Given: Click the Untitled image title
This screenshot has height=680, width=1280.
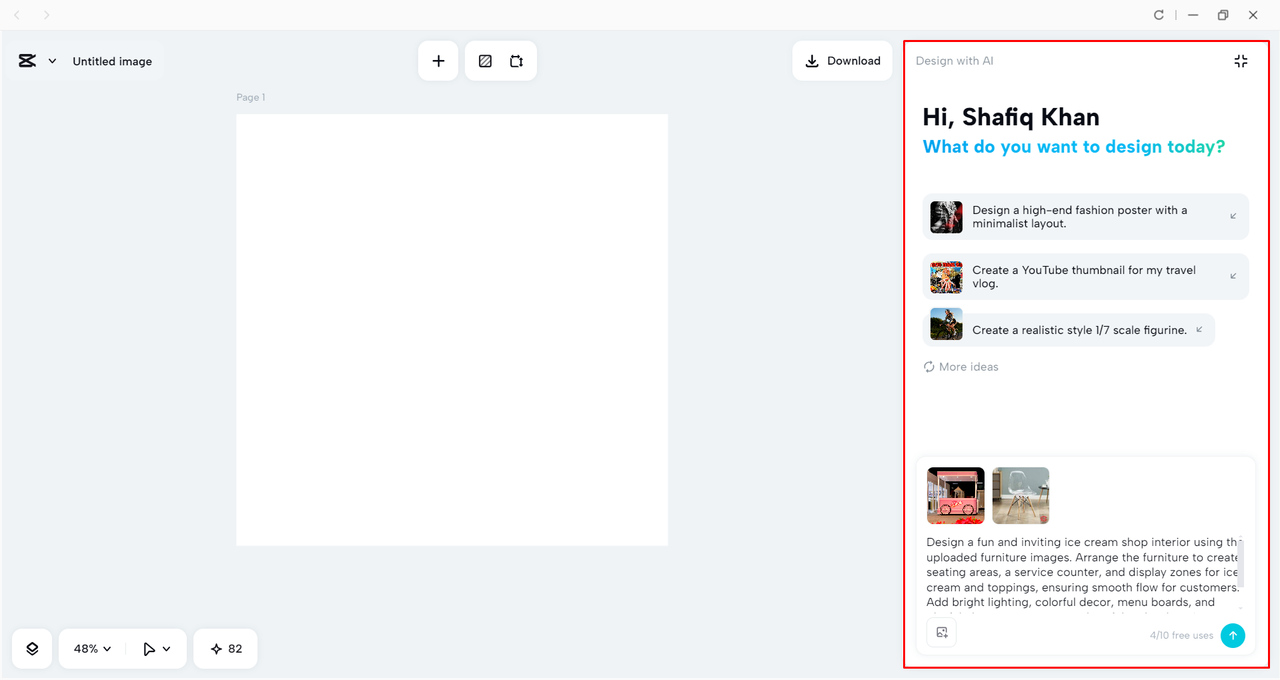Looking at the screenshot, I should (x=112, y=61).
